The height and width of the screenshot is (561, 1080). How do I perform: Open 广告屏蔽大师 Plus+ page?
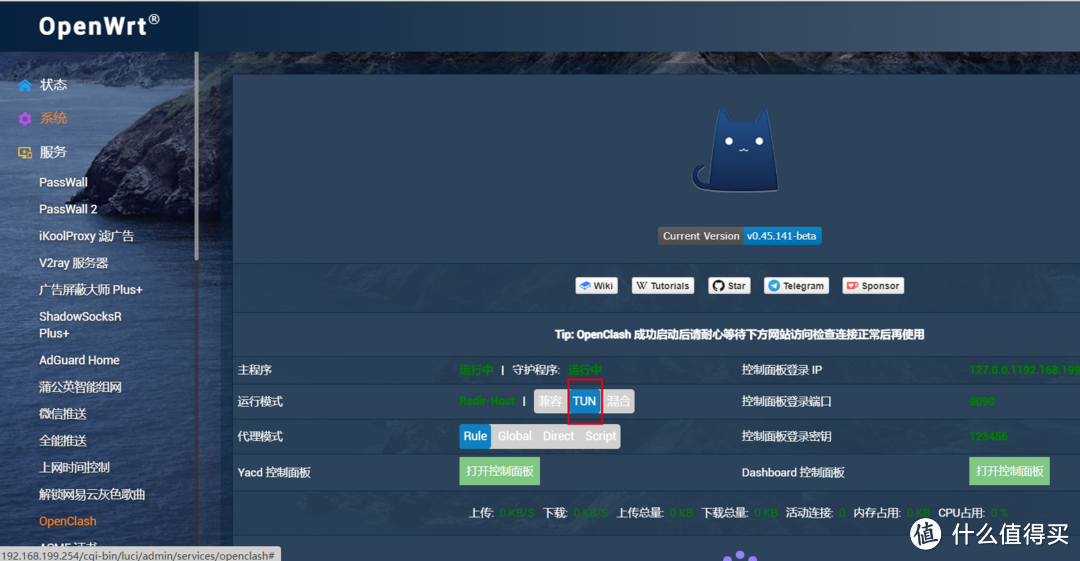click(x=90, y=290)
